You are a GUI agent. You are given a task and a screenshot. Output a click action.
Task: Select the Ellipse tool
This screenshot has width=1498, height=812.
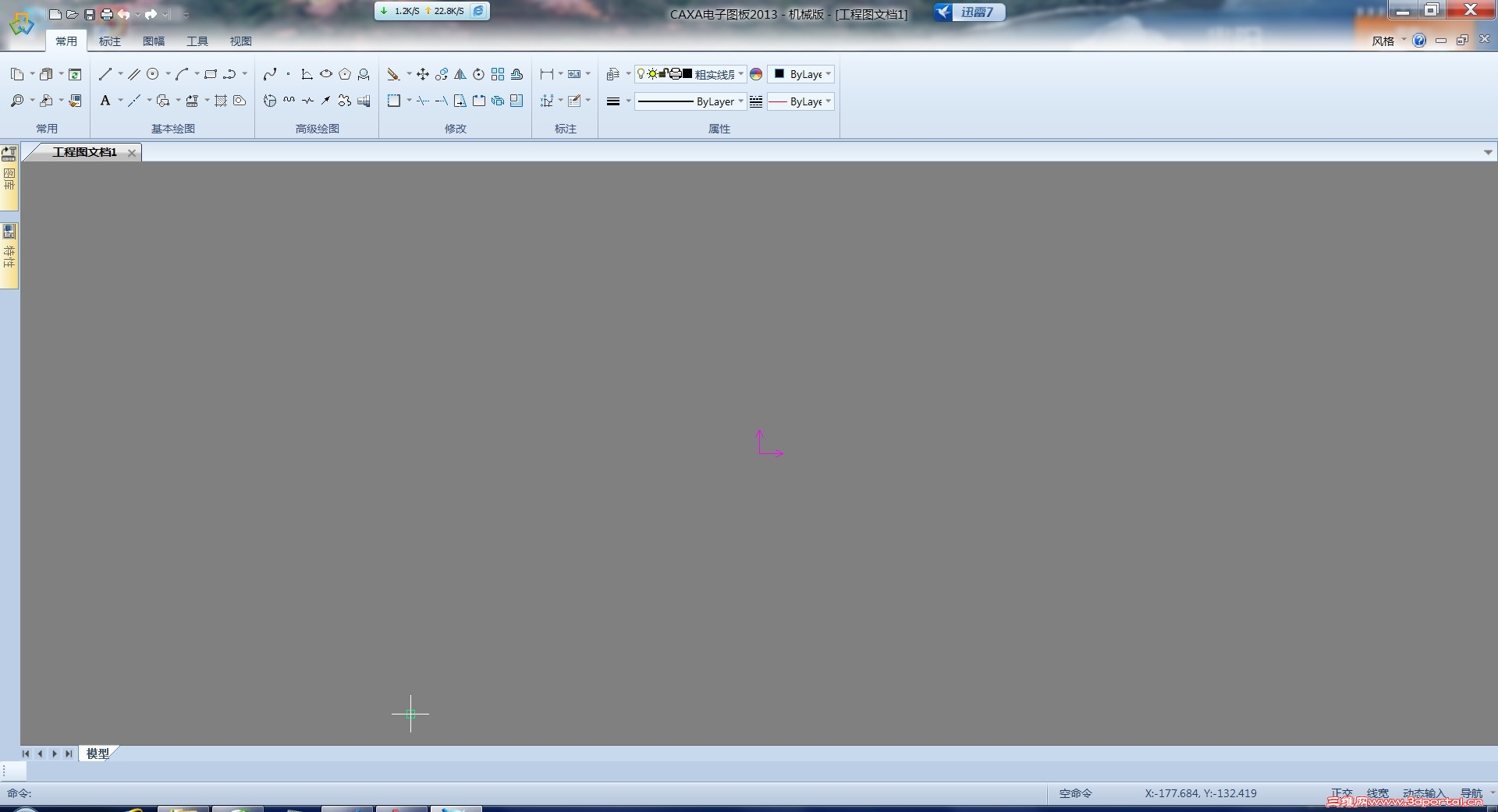click(x=326, y=74)
